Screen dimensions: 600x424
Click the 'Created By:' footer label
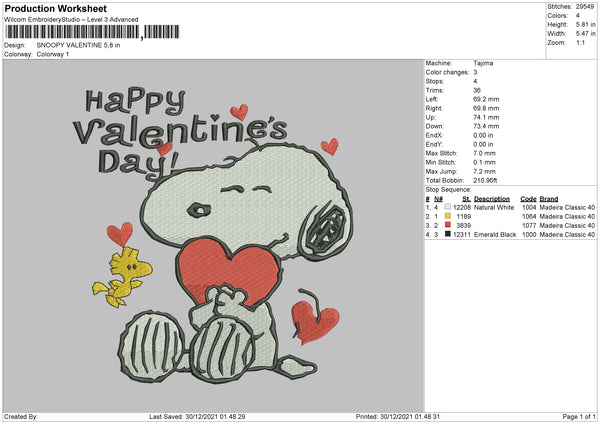tap(21, 416)
